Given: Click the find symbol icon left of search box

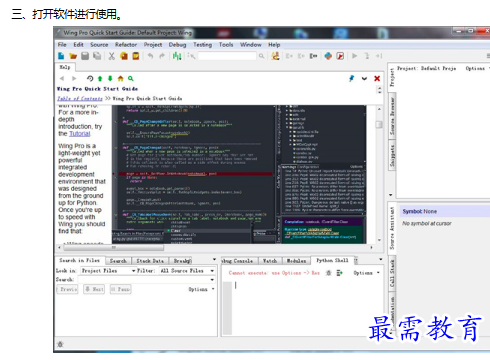Looking at the screenshot, I should tap(191, 56).
